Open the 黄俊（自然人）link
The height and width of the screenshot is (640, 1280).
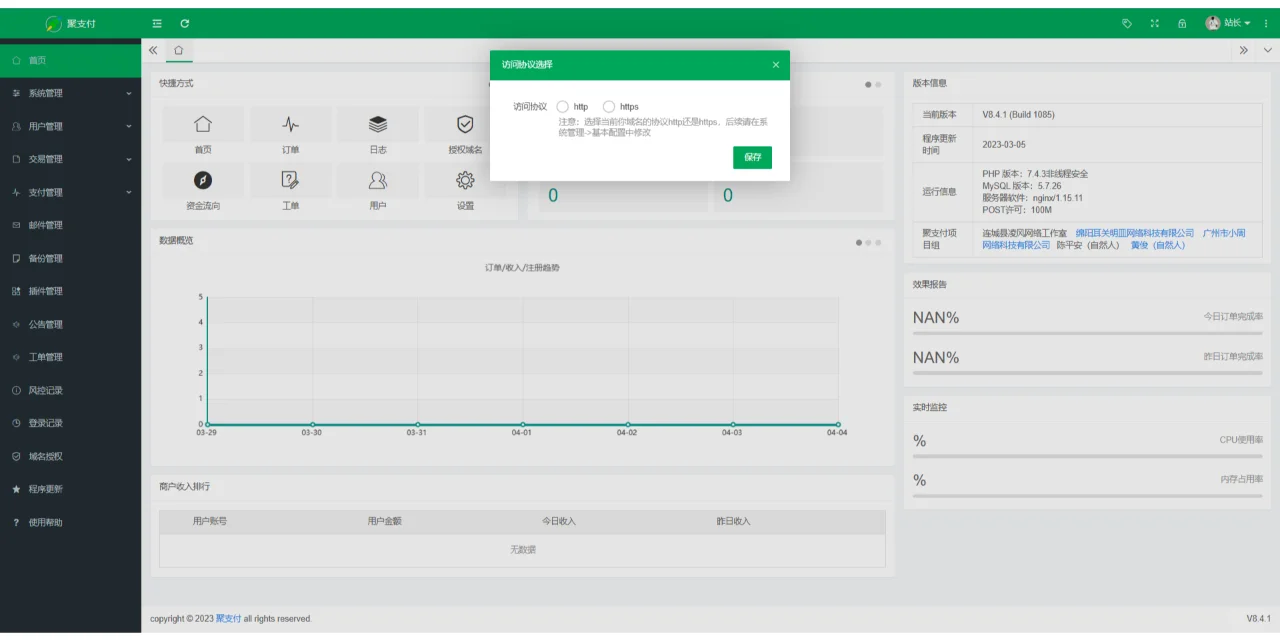[x=1158, y=245]
